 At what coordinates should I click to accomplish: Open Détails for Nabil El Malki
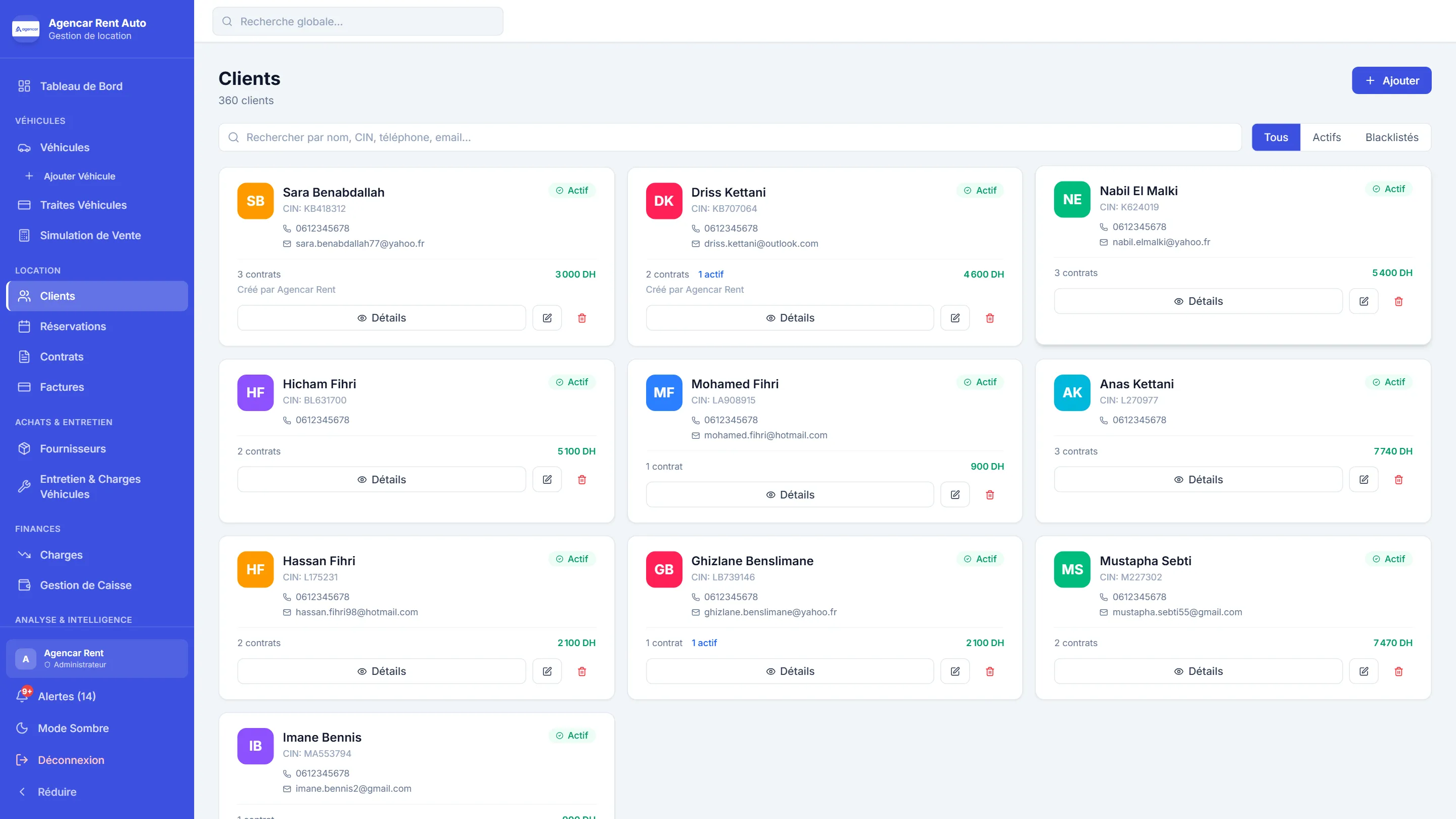[x=1198, y=301]
